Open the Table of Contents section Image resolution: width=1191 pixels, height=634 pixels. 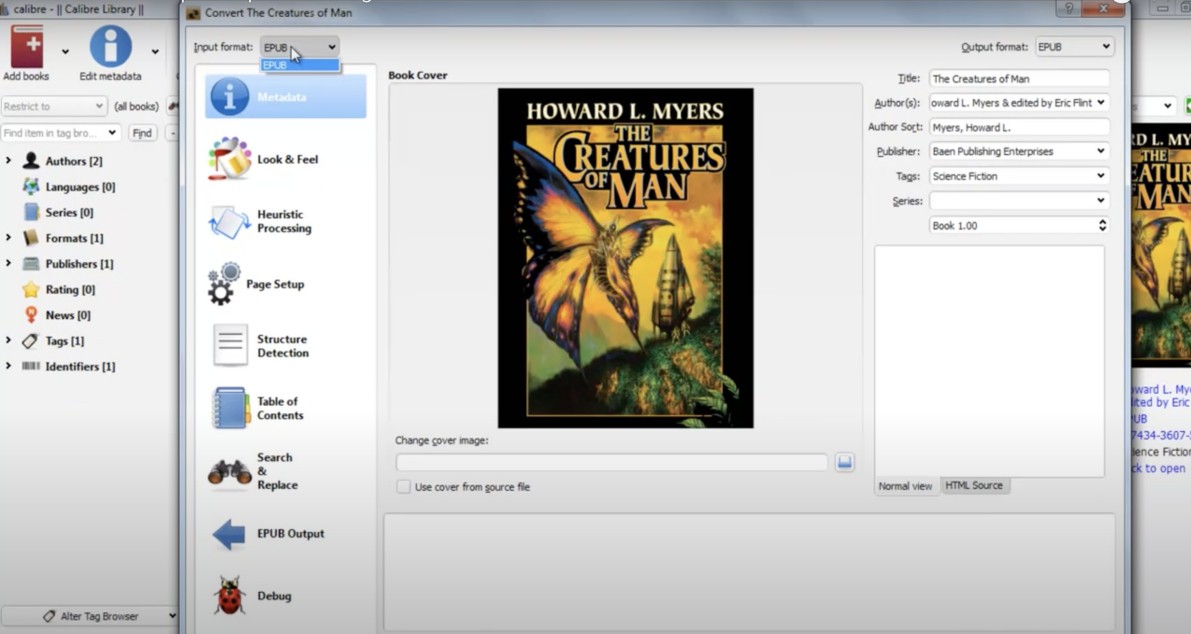(286, 408)
